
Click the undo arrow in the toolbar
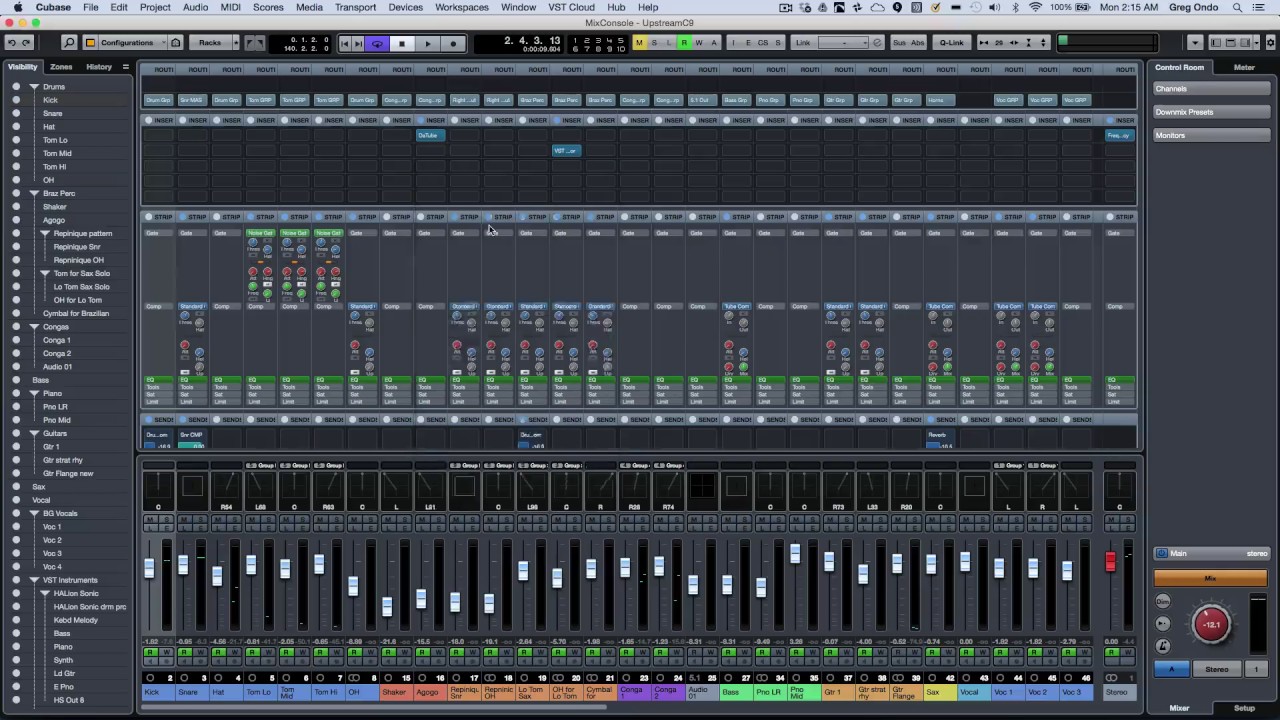point(11,43)
